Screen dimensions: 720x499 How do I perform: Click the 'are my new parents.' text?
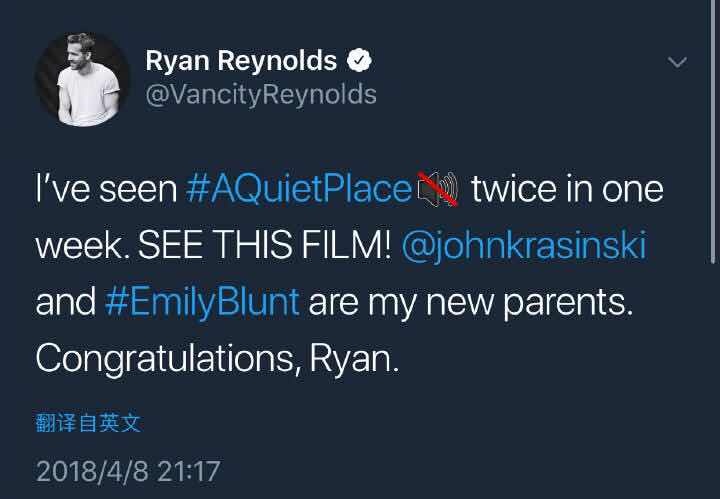pos(471,303)
